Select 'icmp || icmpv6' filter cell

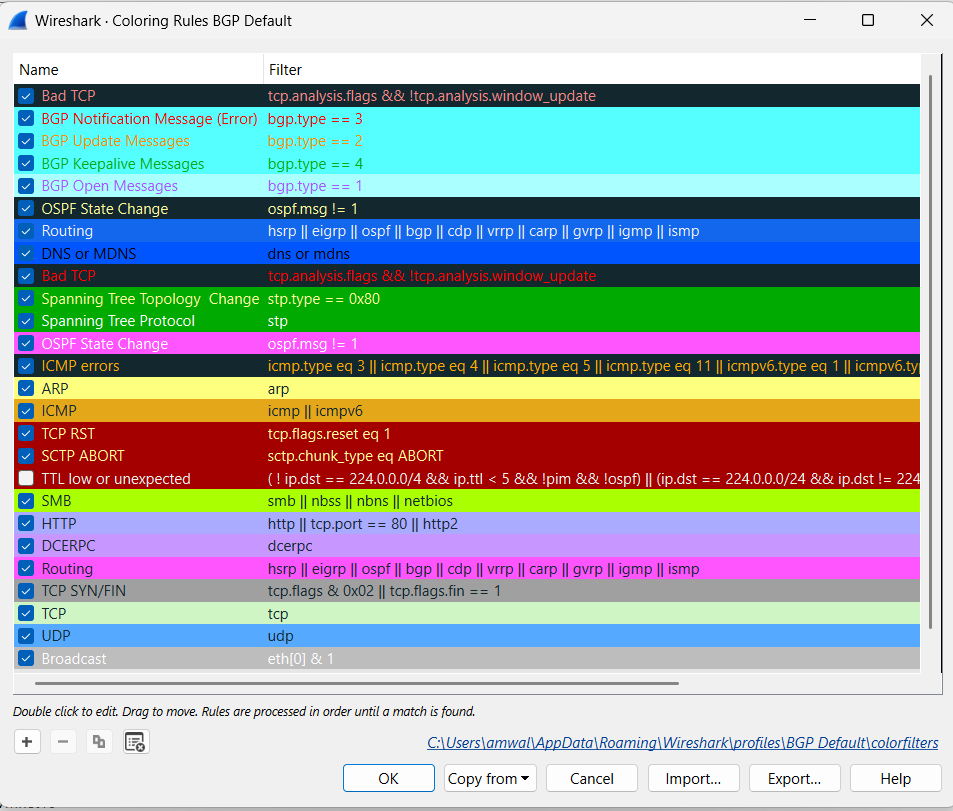pos(315,411)
